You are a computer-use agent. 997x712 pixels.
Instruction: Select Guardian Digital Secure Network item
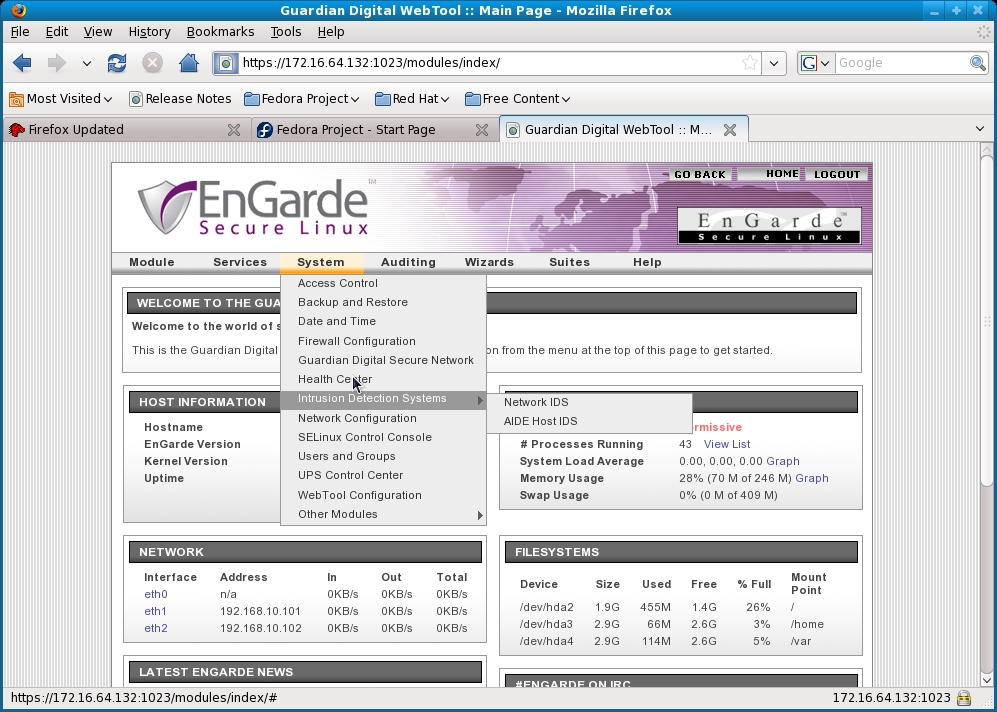383,360
